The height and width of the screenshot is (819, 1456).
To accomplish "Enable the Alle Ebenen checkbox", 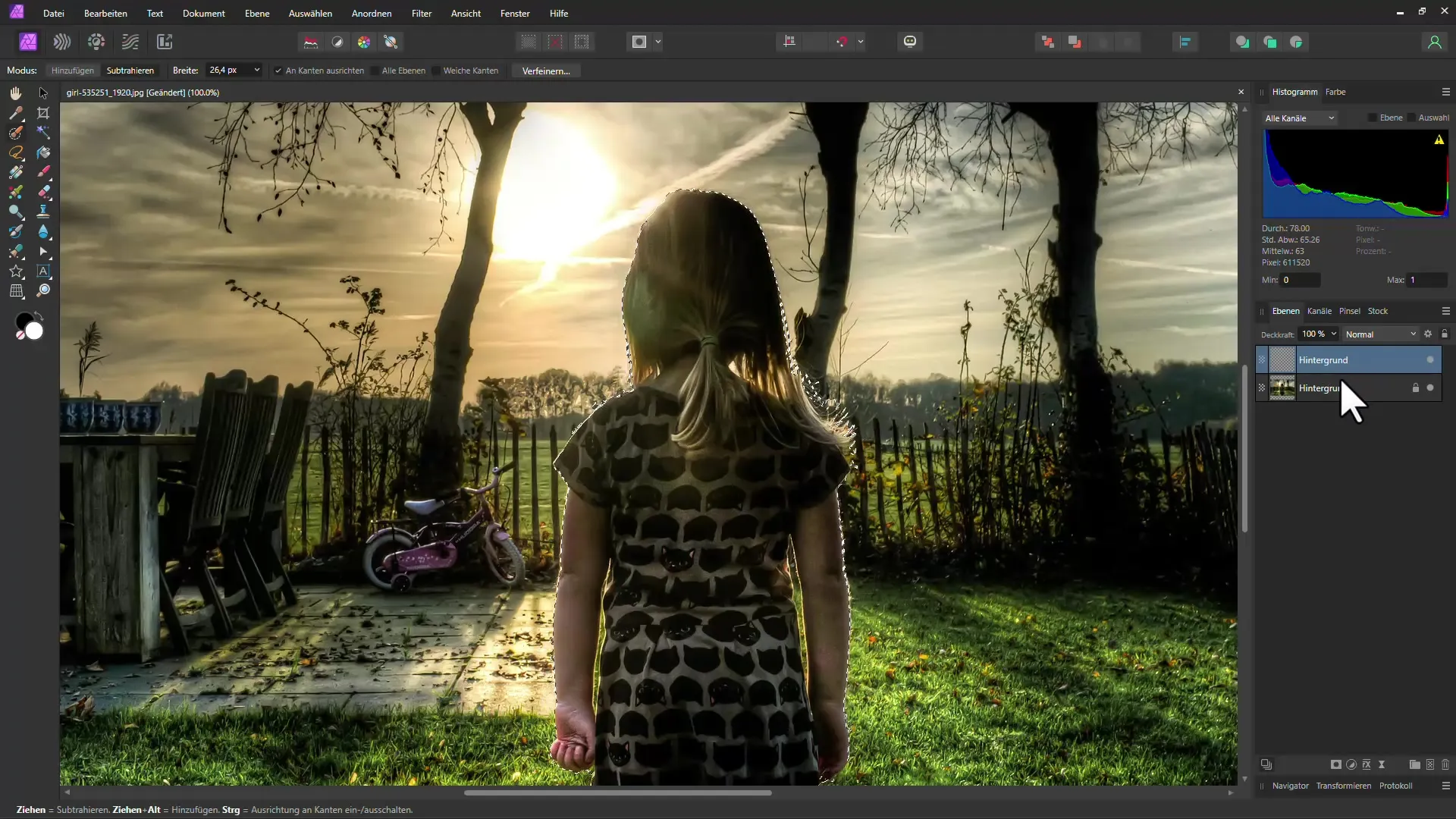I will tap(375, 71).
